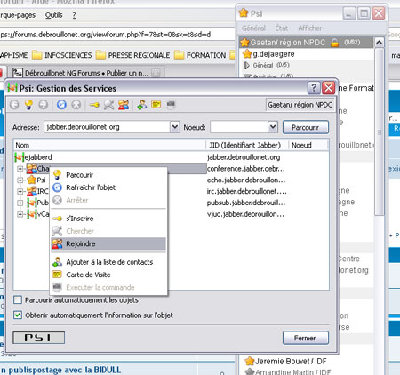Choose Rafraîchir l'objet in the context menu
Image resolution: width=400 pixels, height=375 pixels.
108,187
